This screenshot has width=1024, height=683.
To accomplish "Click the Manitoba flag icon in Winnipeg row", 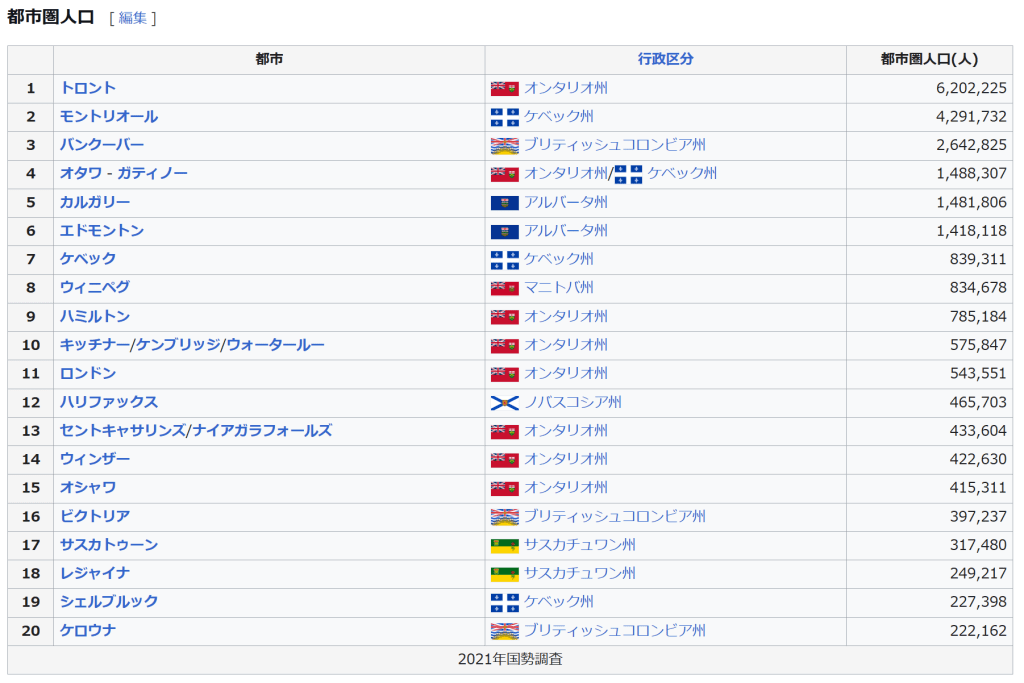I will point(504,288).
